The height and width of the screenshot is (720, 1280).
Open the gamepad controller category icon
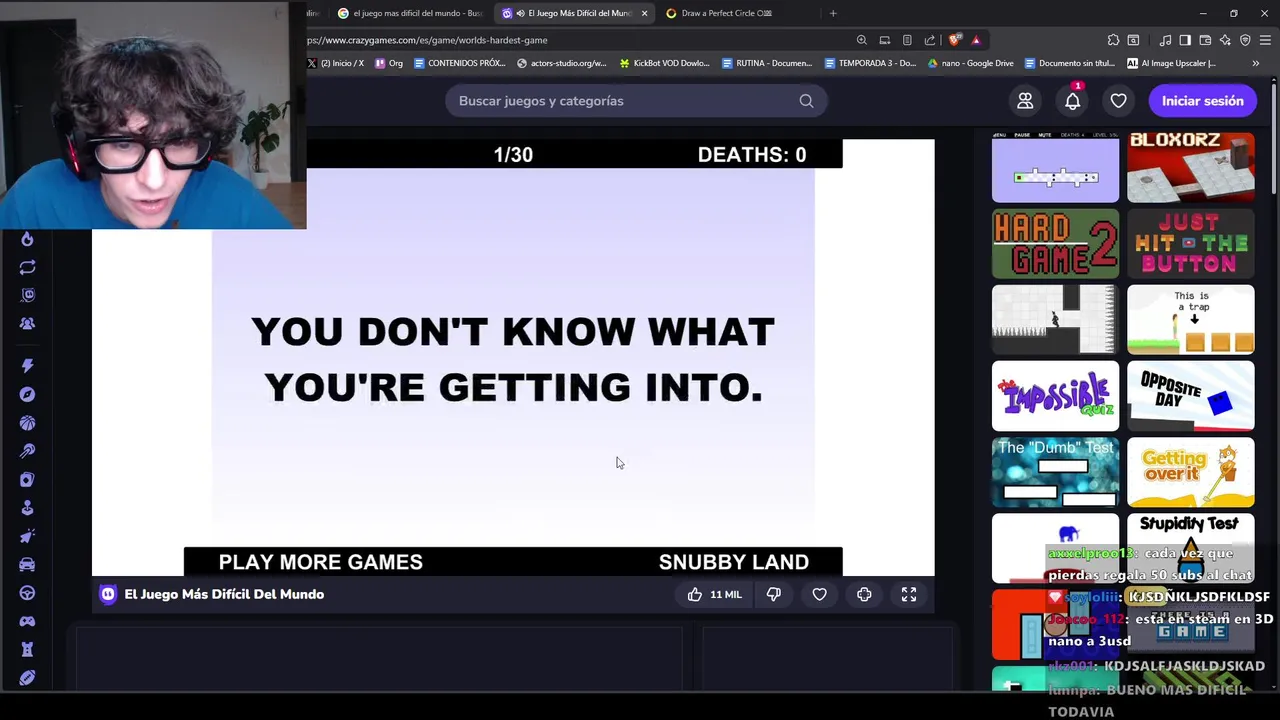click(27, 621)
